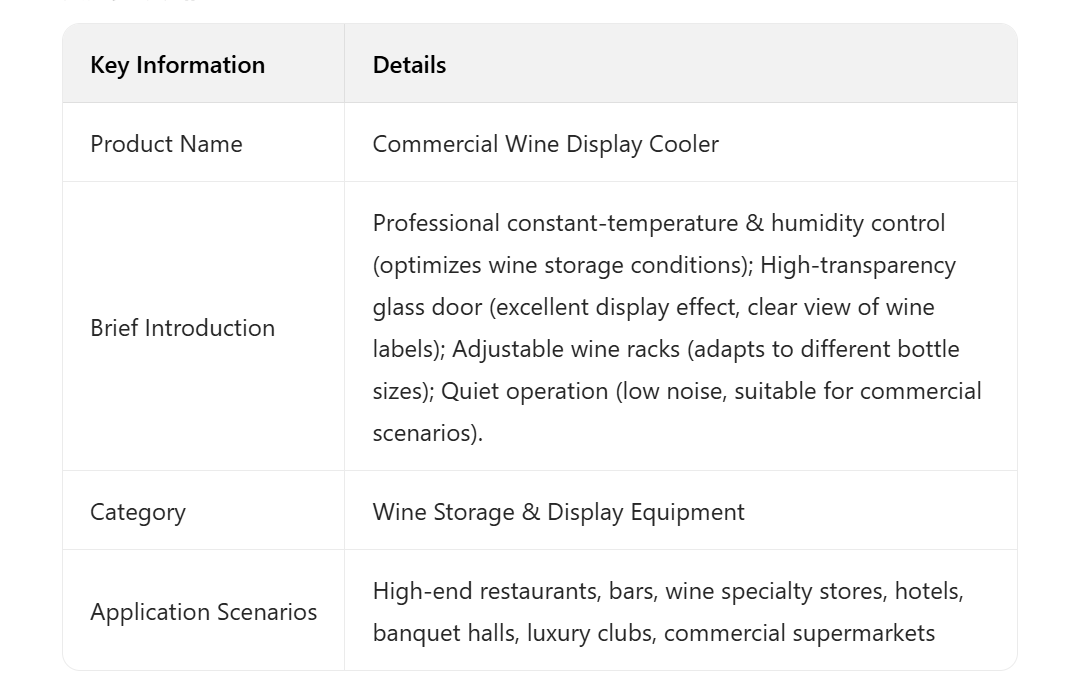Click "Wine Storage & Display Equipment" text

tap(558, 512)
